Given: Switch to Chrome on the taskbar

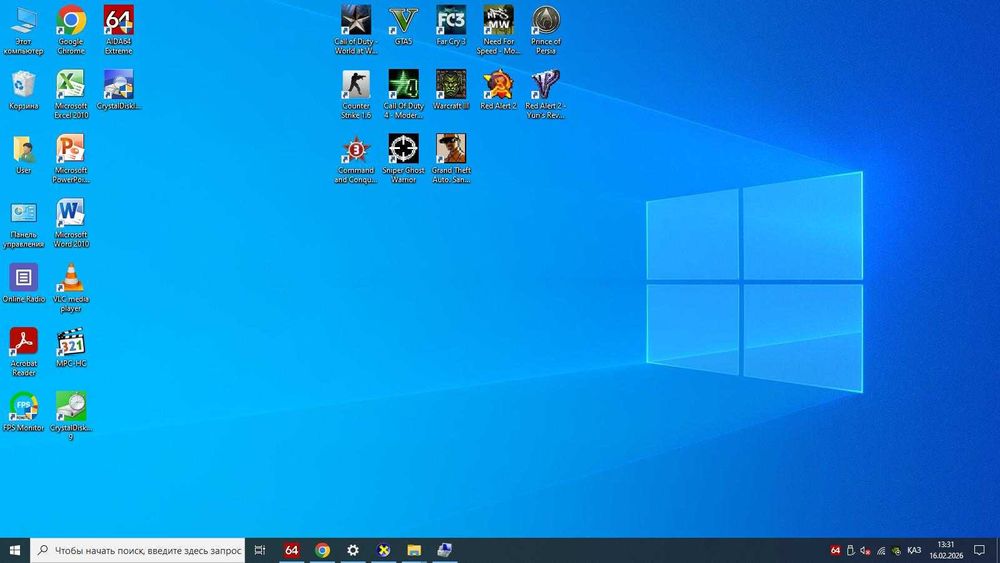Looking at the screenshot, I should [x=322, y=550].
